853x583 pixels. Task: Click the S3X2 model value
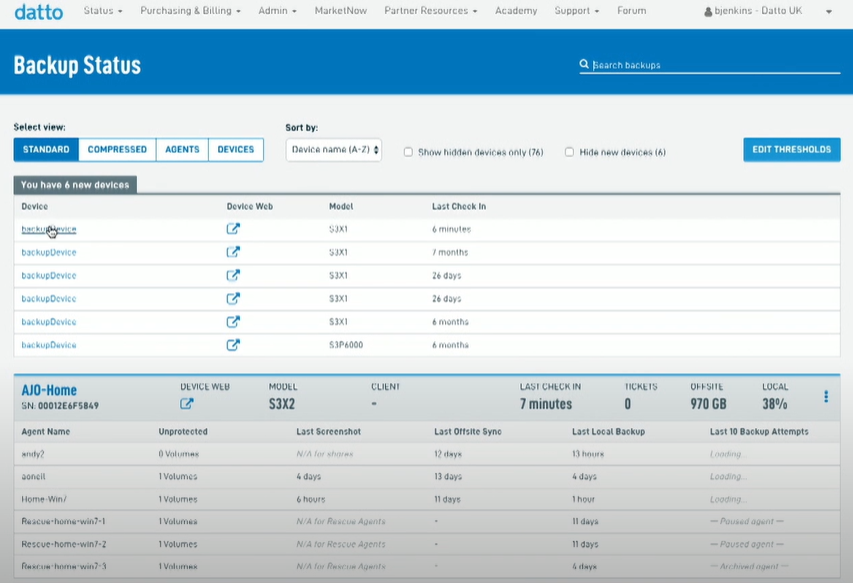point(282,404)
